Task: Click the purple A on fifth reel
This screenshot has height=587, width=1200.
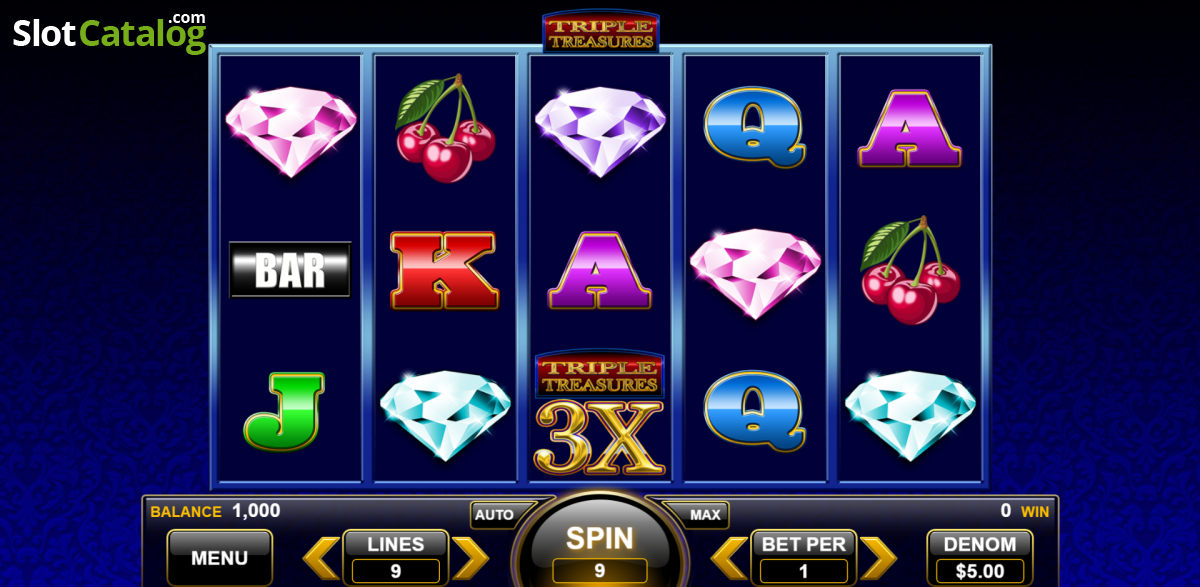Action: coord(910,128)
